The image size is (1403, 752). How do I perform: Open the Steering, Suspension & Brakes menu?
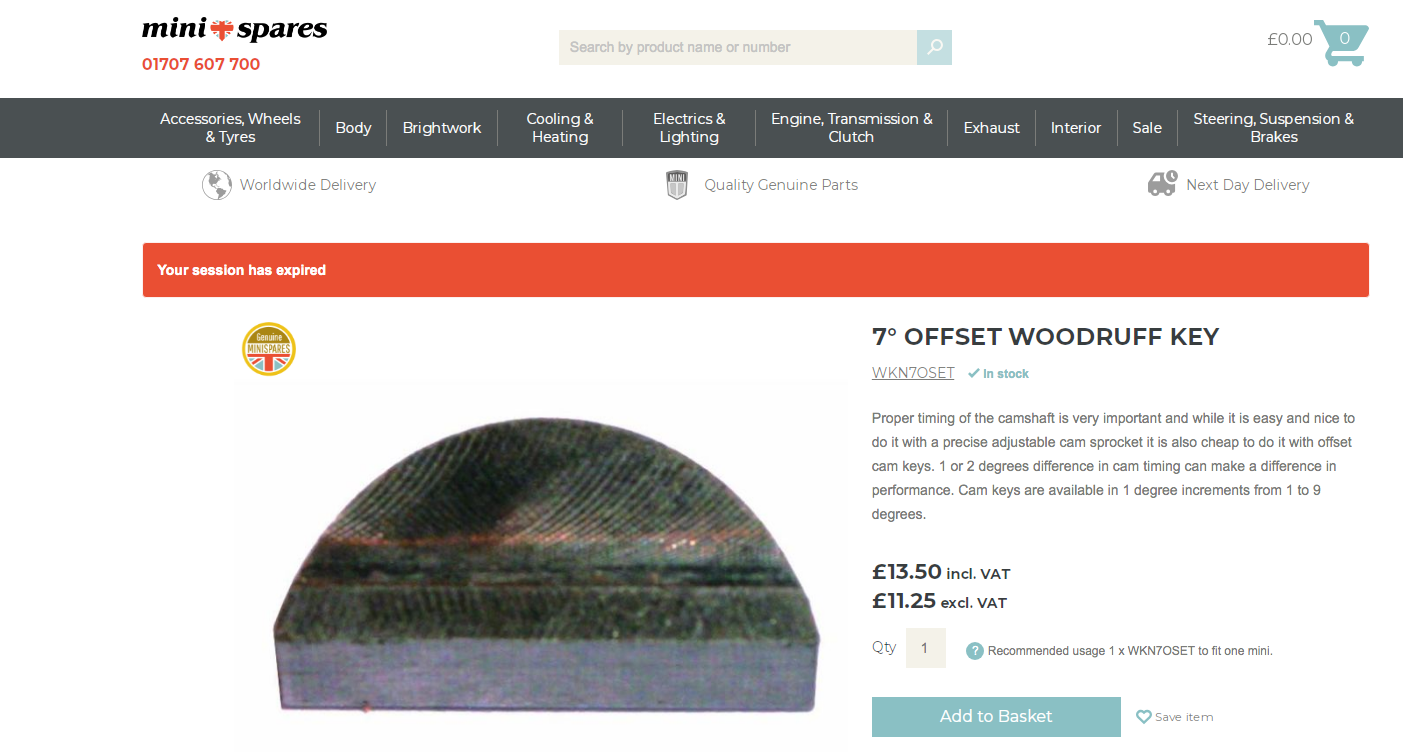(1273, 128)
